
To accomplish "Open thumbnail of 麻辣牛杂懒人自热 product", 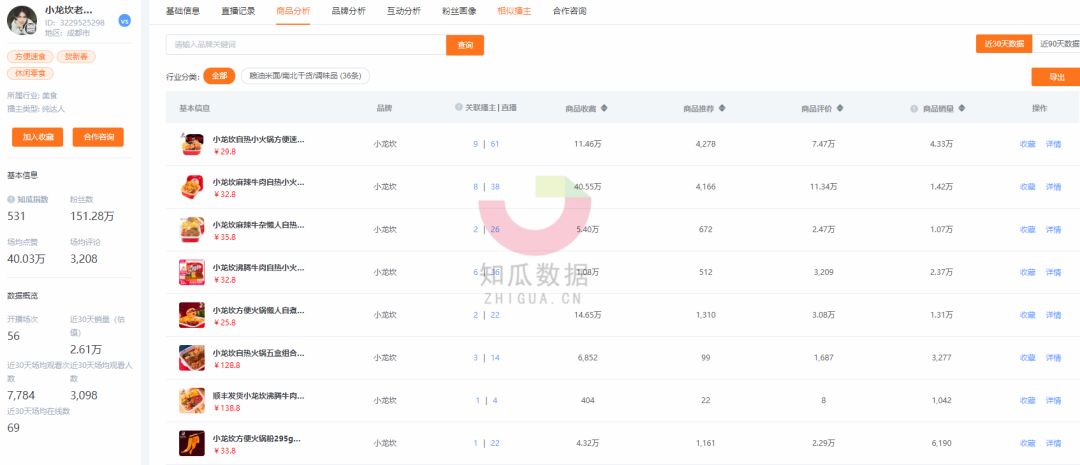I will (x=192, y=229).
